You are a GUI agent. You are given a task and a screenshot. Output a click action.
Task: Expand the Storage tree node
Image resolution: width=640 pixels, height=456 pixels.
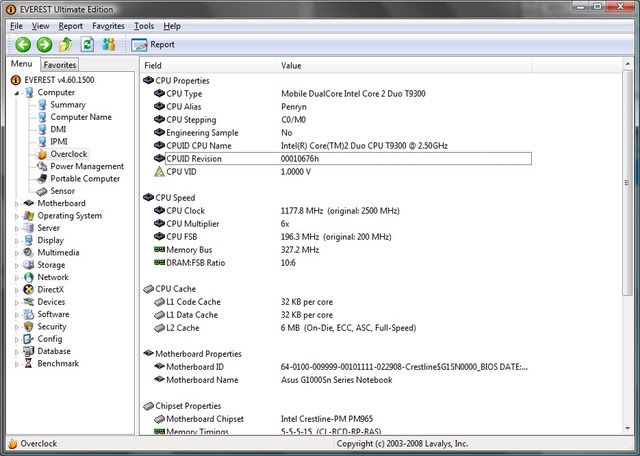(17, 265)
